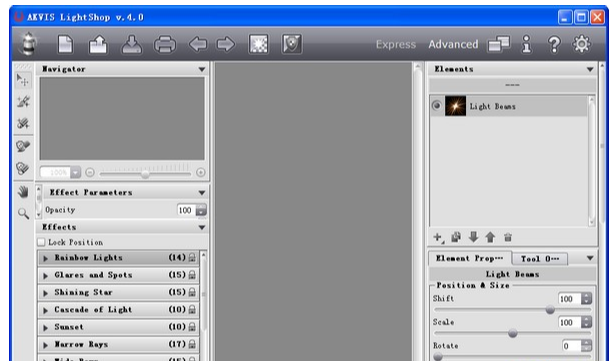Open the Element Properties panel menu arrow

[x=590, y=258]
